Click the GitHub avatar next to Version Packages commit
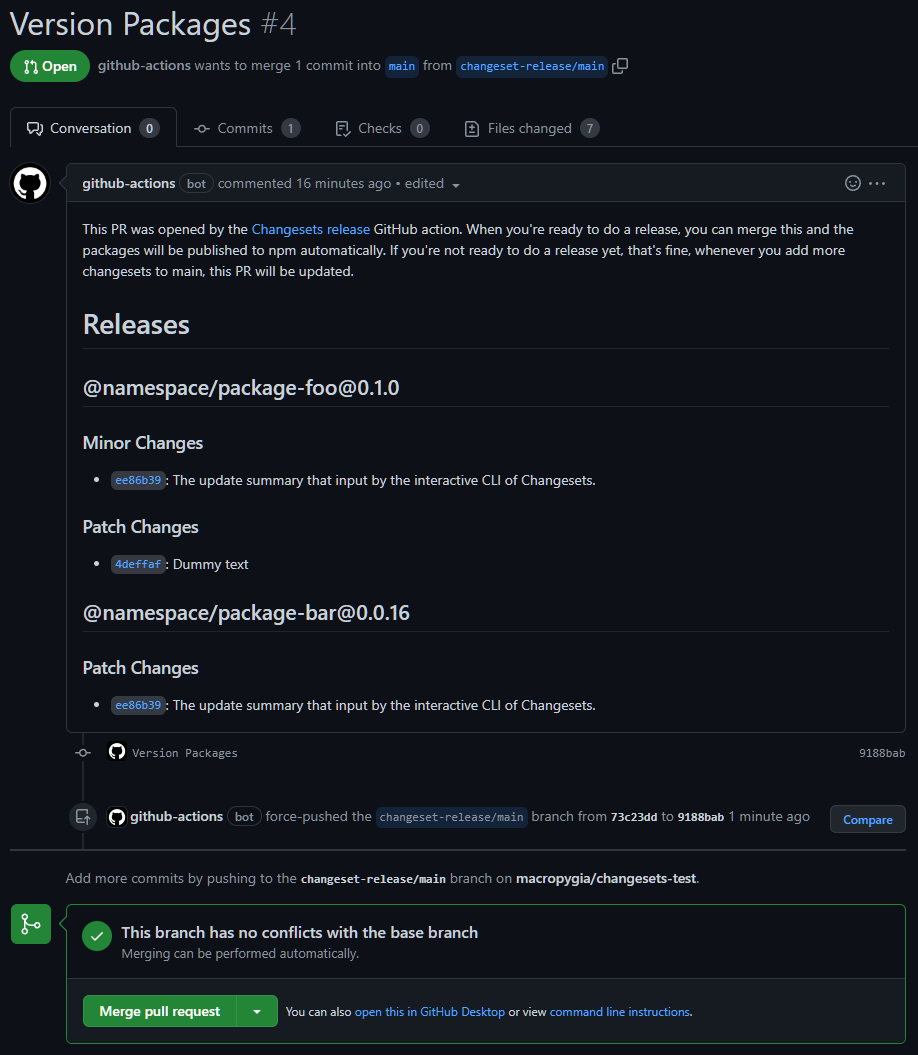Screen dimensions: 918x1055 point(117,752)
